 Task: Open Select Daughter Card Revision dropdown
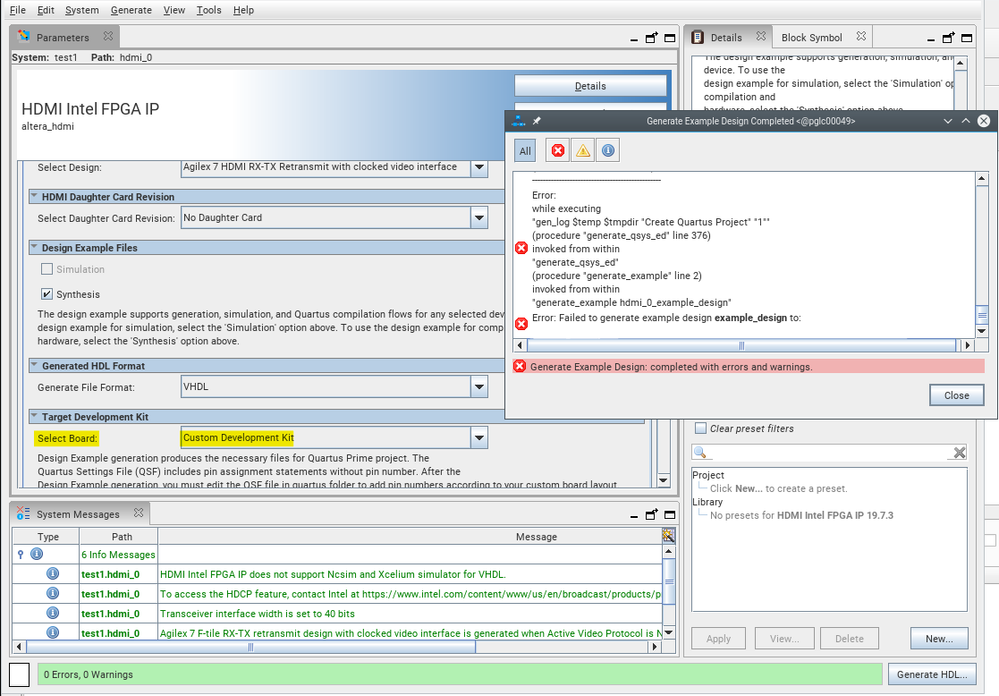click(x=479, y=218)
